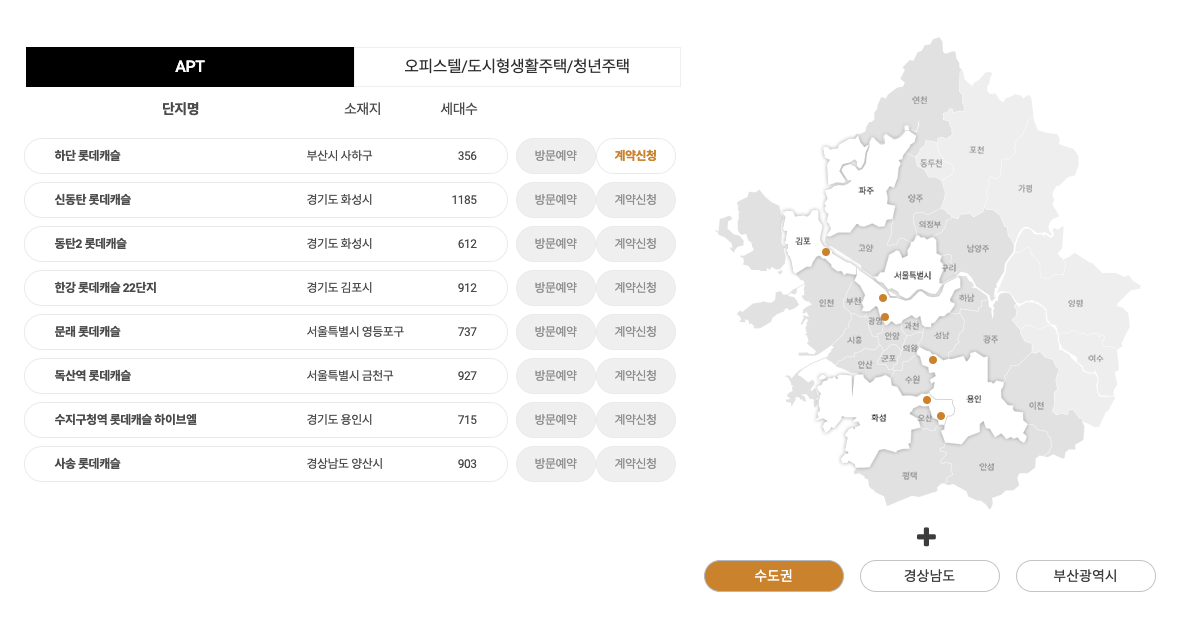This screenshot has height=624, width=1189.
Task: Select the 수도권 region button
Action: 773,575
